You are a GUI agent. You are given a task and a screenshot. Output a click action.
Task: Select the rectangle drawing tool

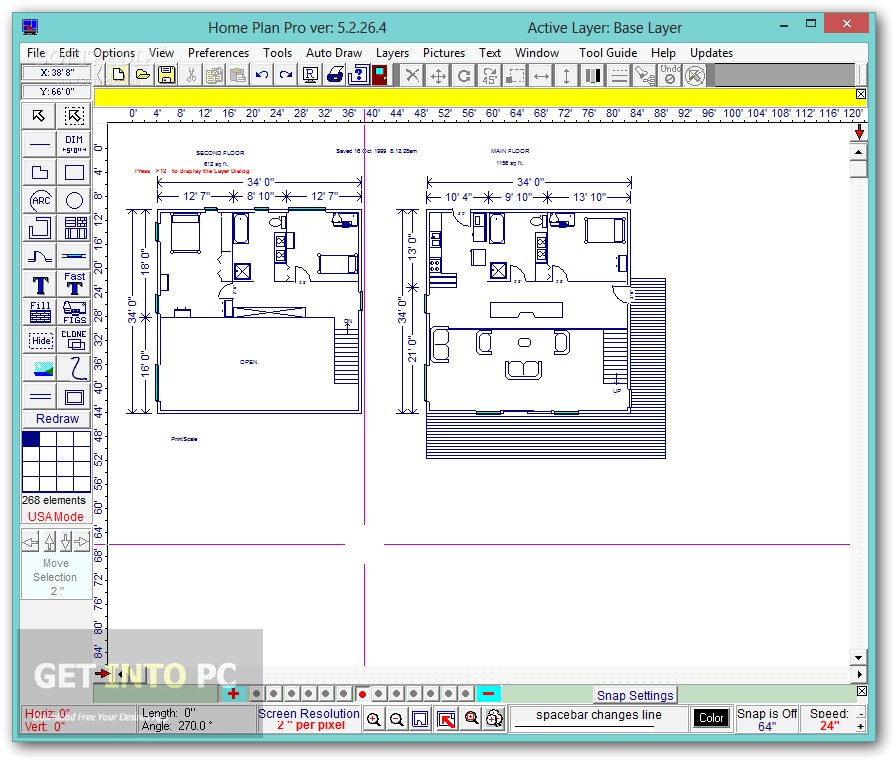click(x=76, y=172)
